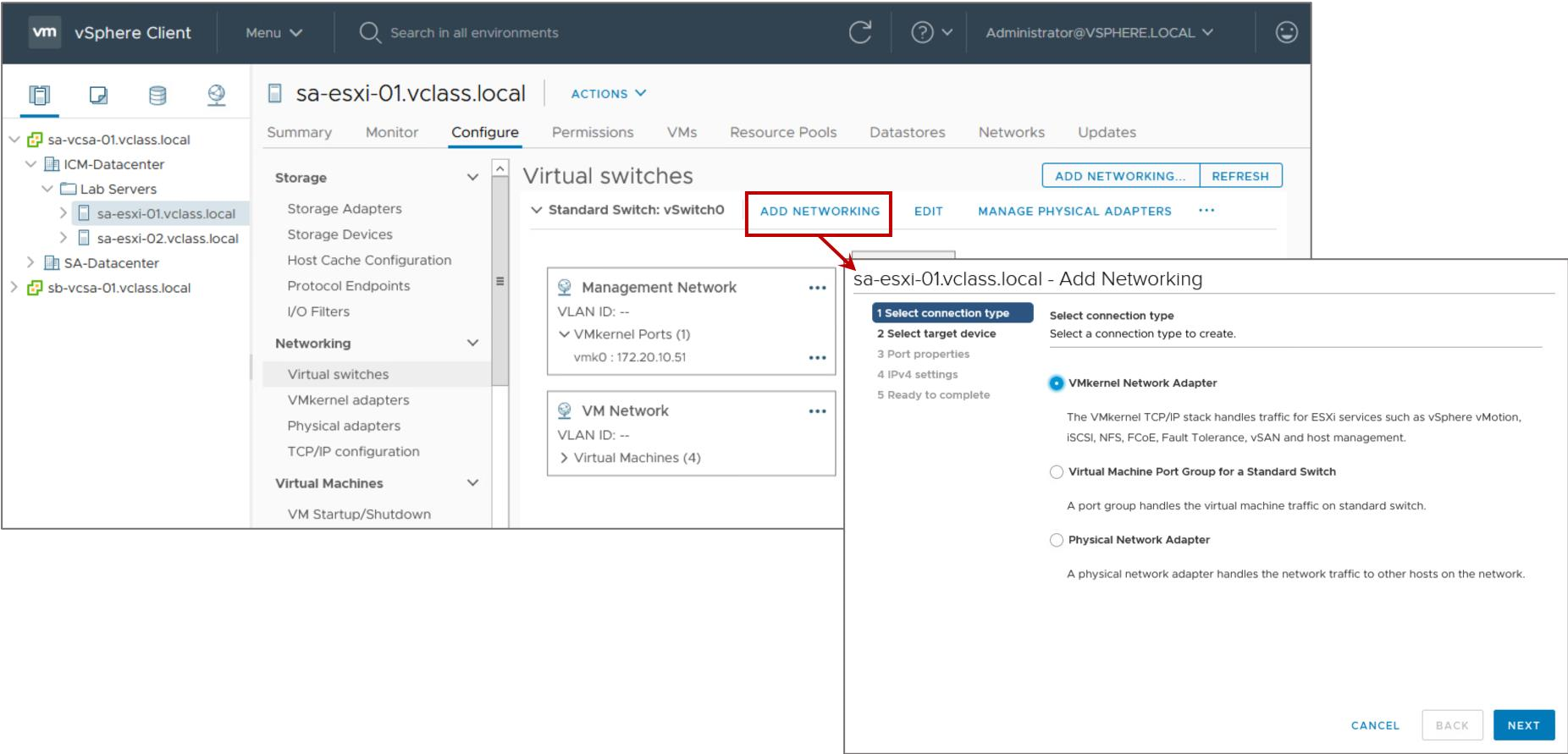
Task: Click the VMware vm logo icon
Action: click(x=44, y=32)
